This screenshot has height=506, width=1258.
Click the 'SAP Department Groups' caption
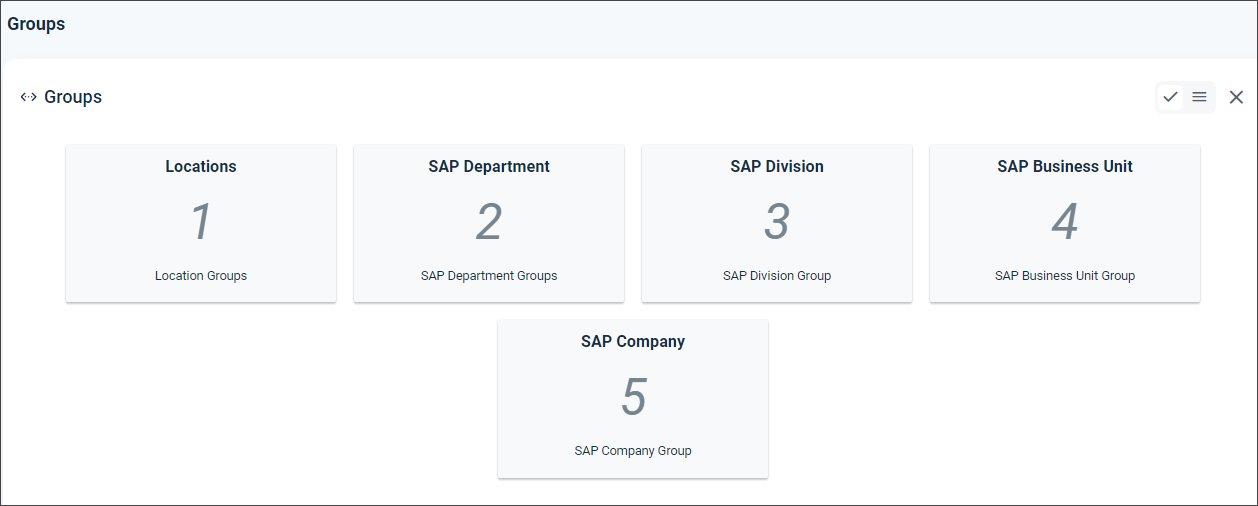point(489,276)
